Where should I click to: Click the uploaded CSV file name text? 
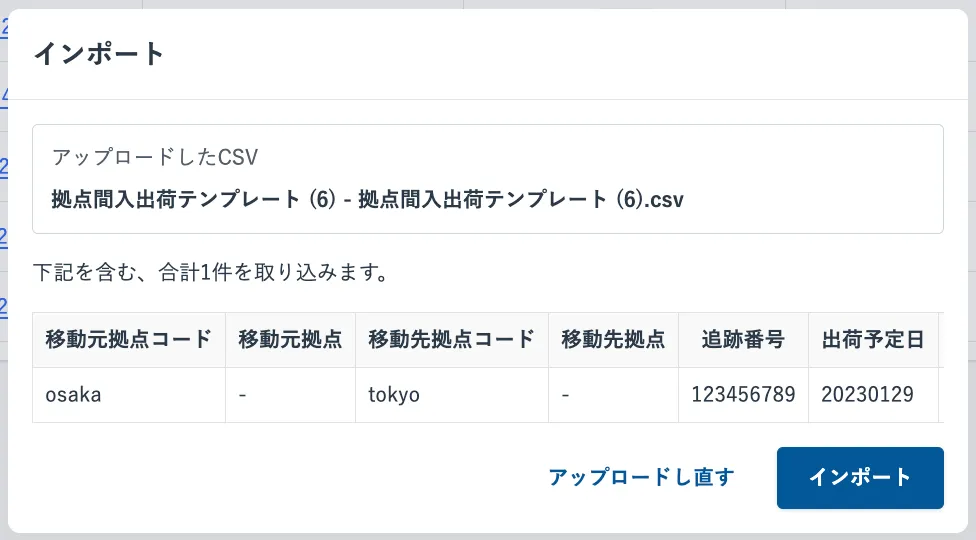tap(368, 199)
